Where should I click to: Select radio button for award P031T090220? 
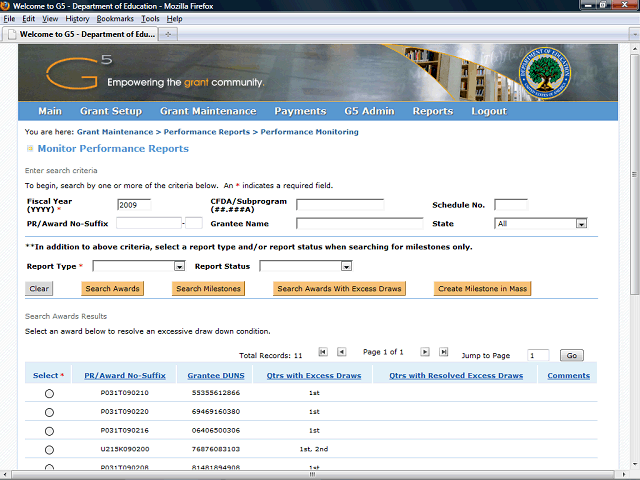[49, 412]
